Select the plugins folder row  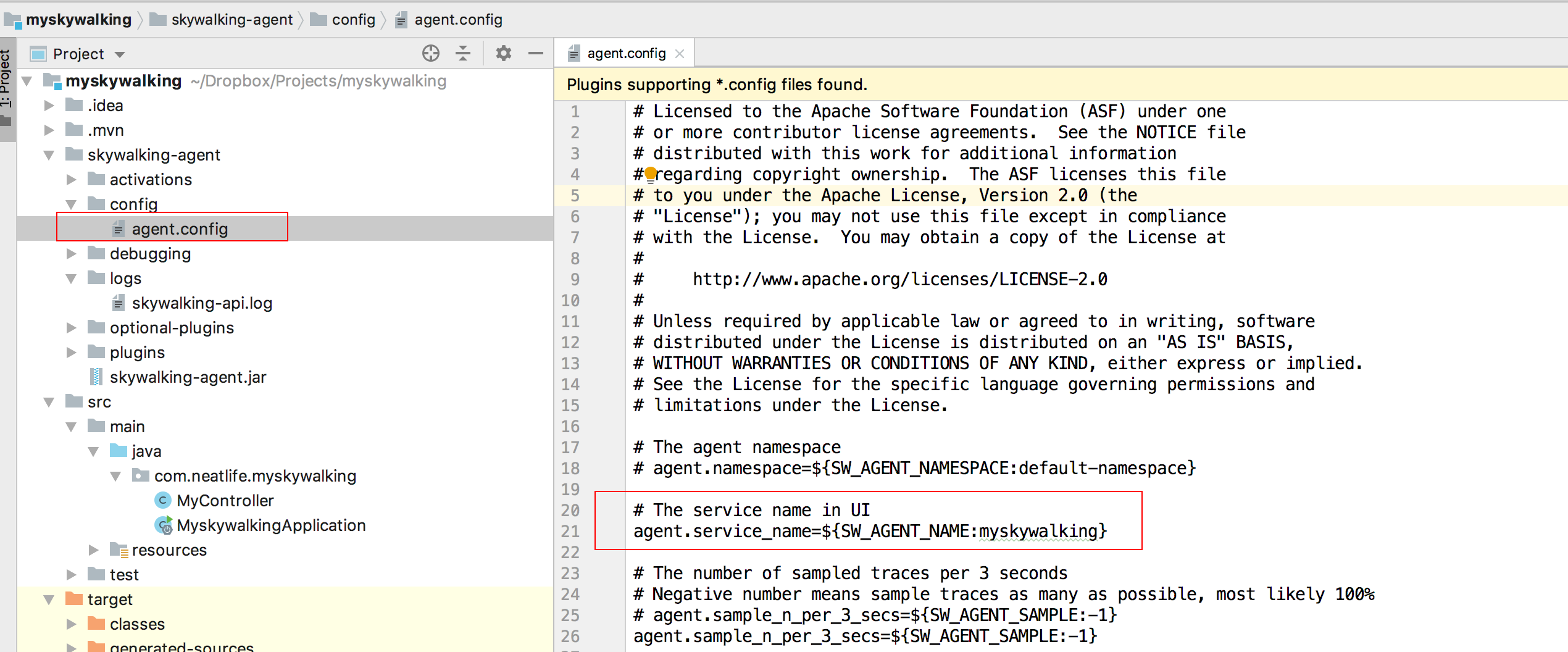pyautogui.click(x=285, y=353)
